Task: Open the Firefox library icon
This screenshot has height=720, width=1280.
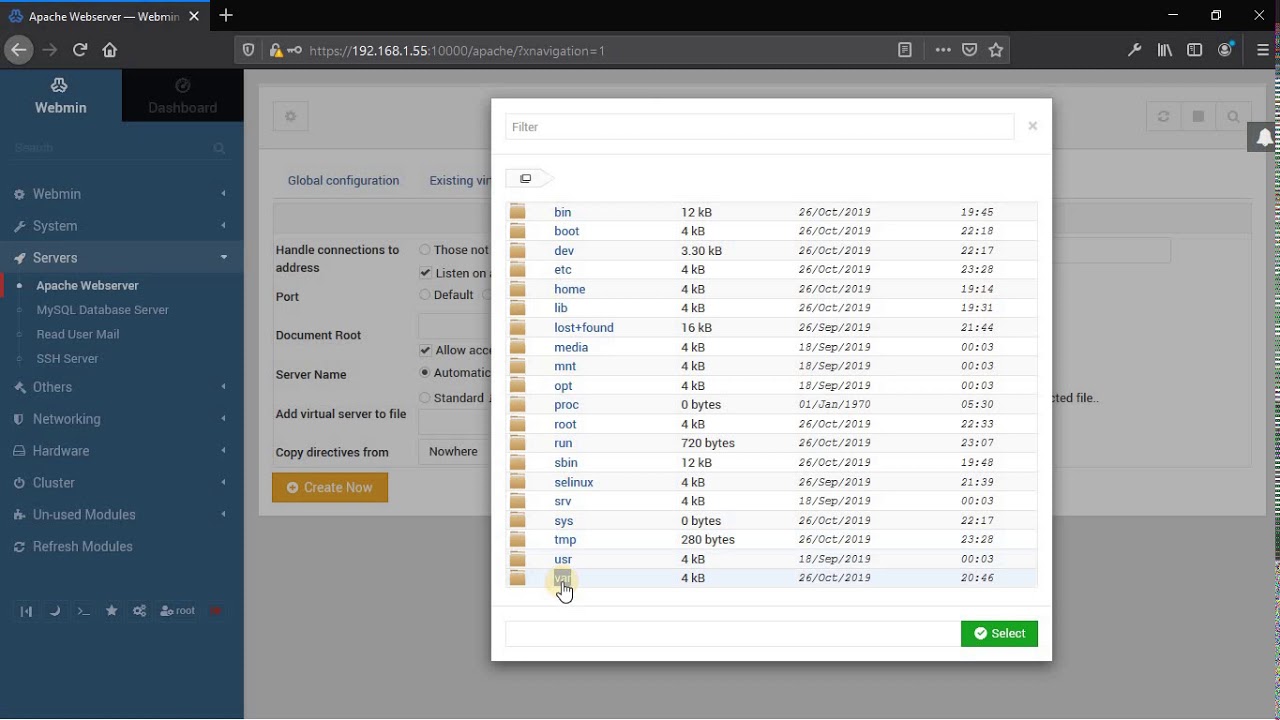Action: click(x=1165, y=50)
